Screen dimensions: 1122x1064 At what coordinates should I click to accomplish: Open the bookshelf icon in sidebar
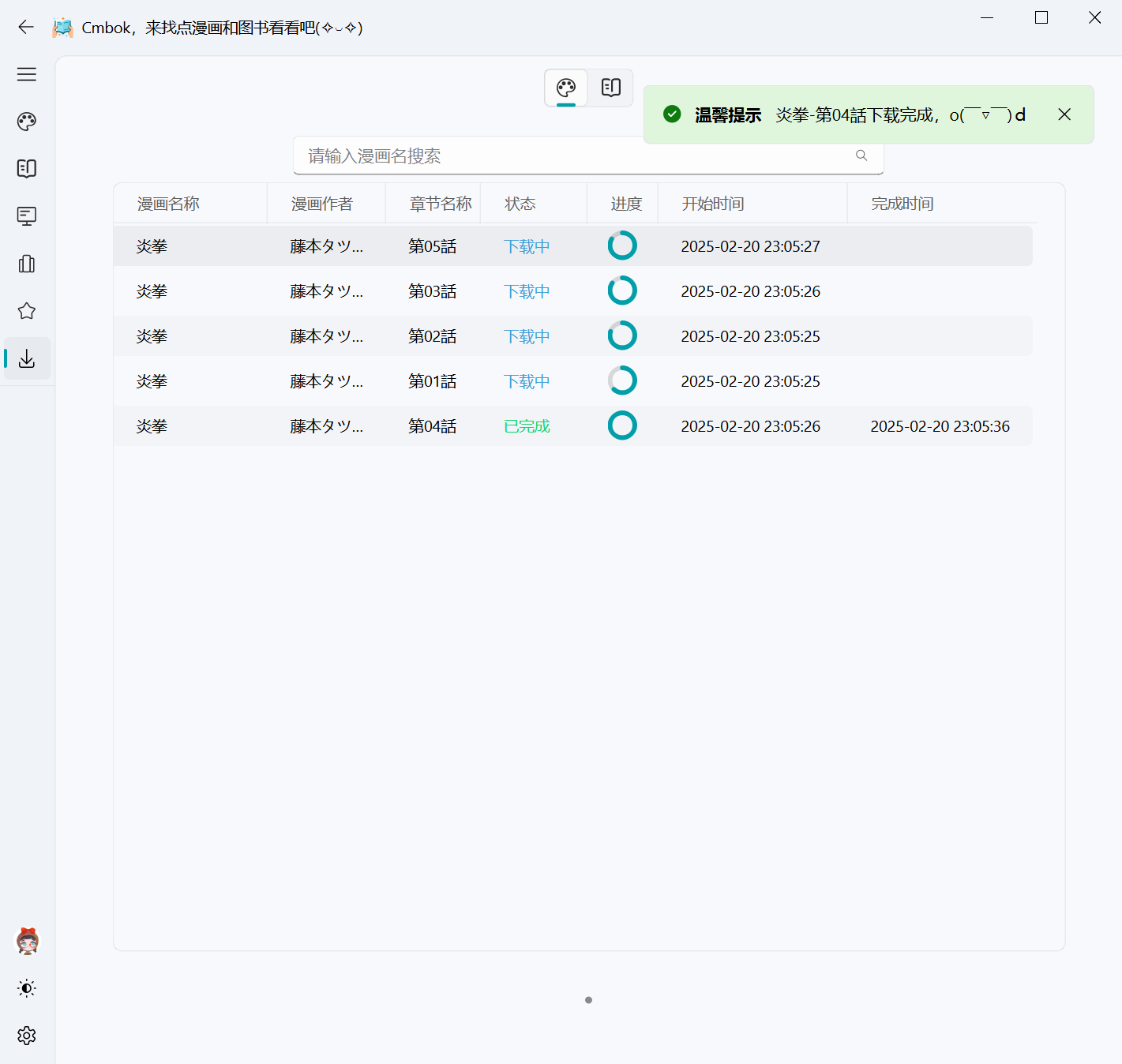pyautogui.click(x=27, y=264)
